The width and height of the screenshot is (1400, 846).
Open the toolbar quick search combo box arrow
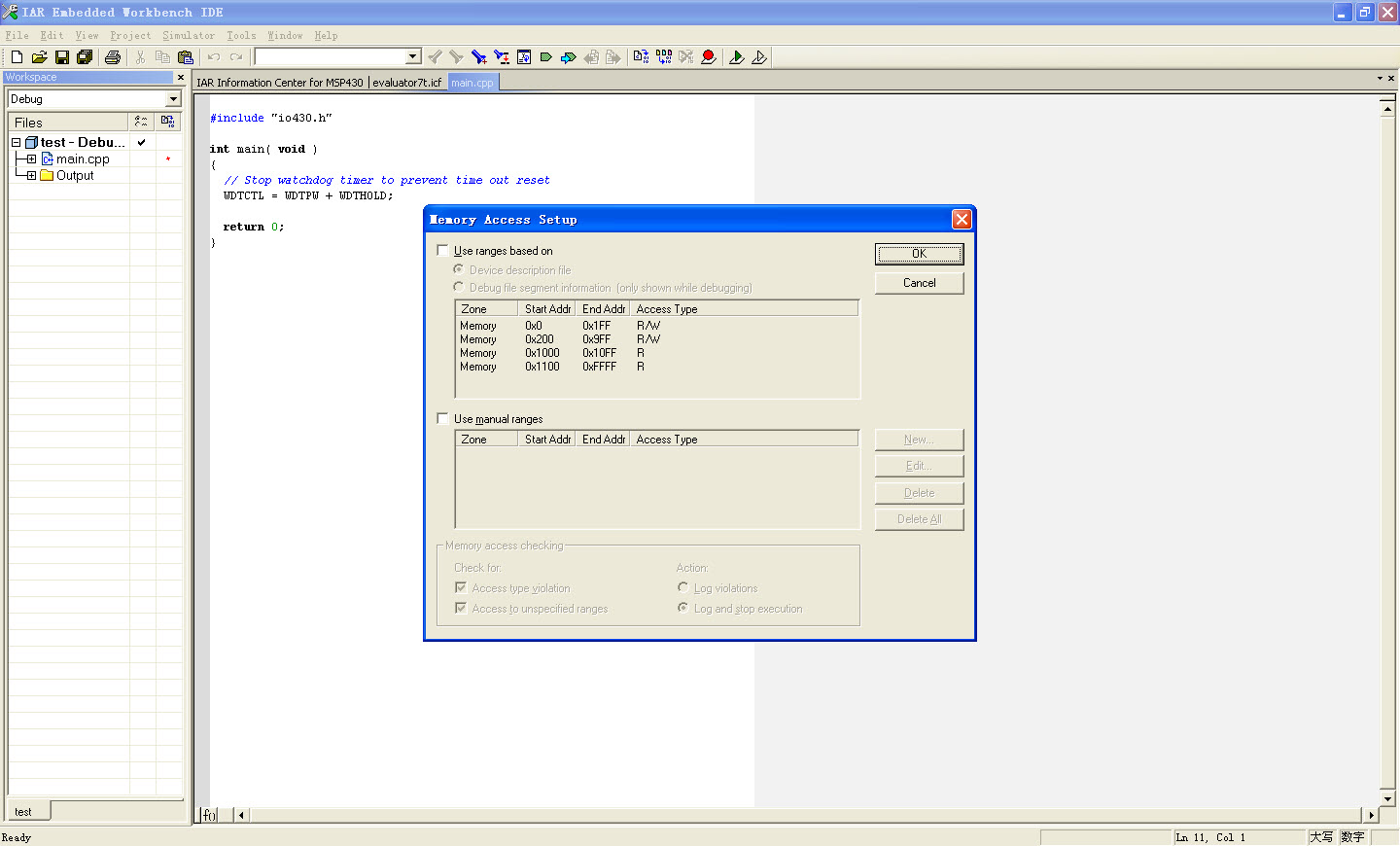(413, 56)
